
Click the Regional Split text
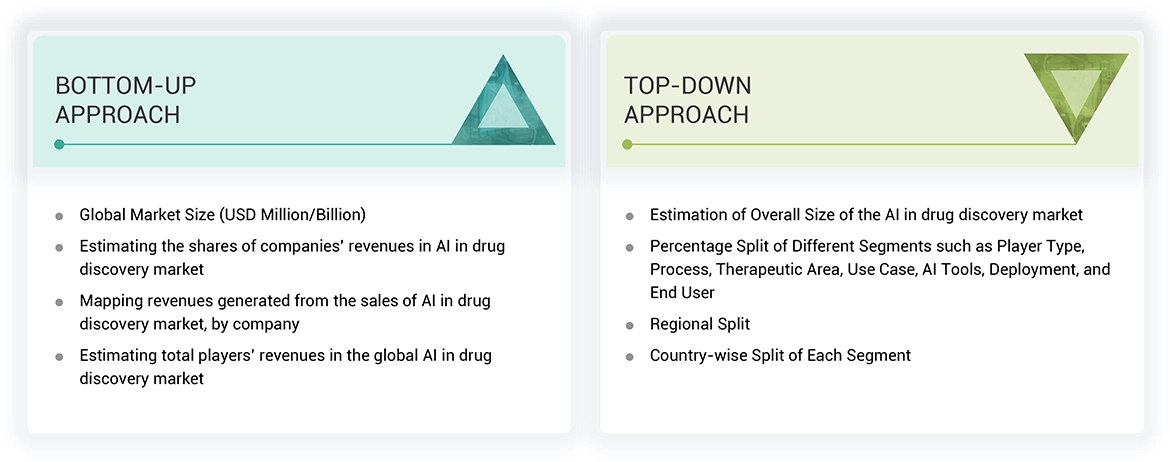coord(700,325)
